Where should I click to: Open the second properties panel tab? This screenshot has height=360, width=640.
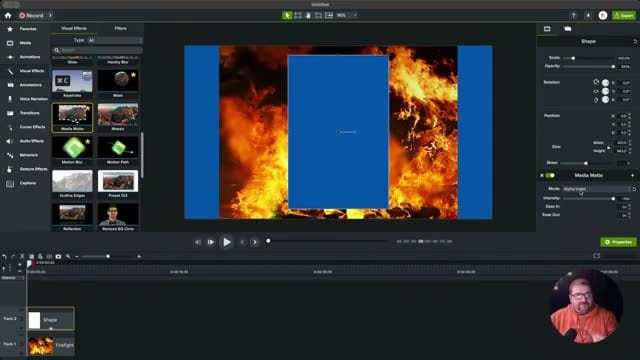[567, 29]
